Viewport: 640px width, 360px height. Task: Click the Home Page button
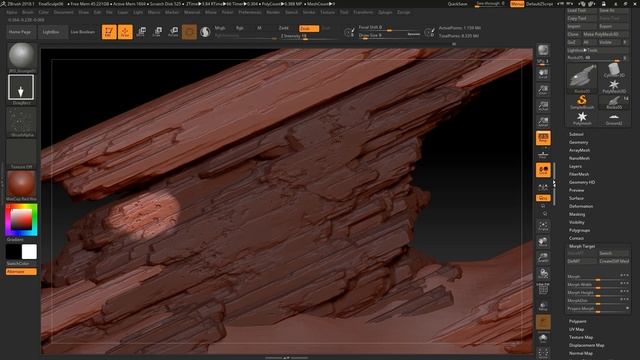[20, 32]
